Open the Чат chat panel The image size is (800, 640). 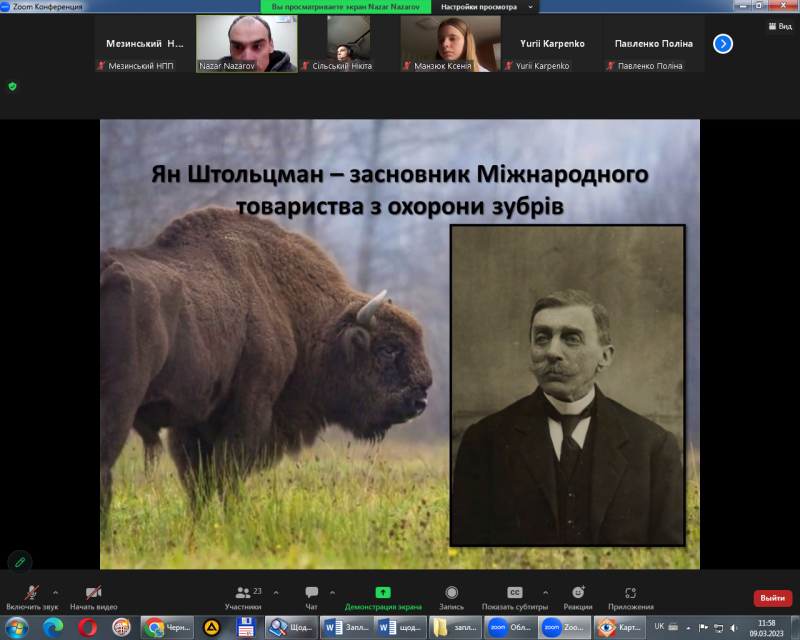click(311, 593)
